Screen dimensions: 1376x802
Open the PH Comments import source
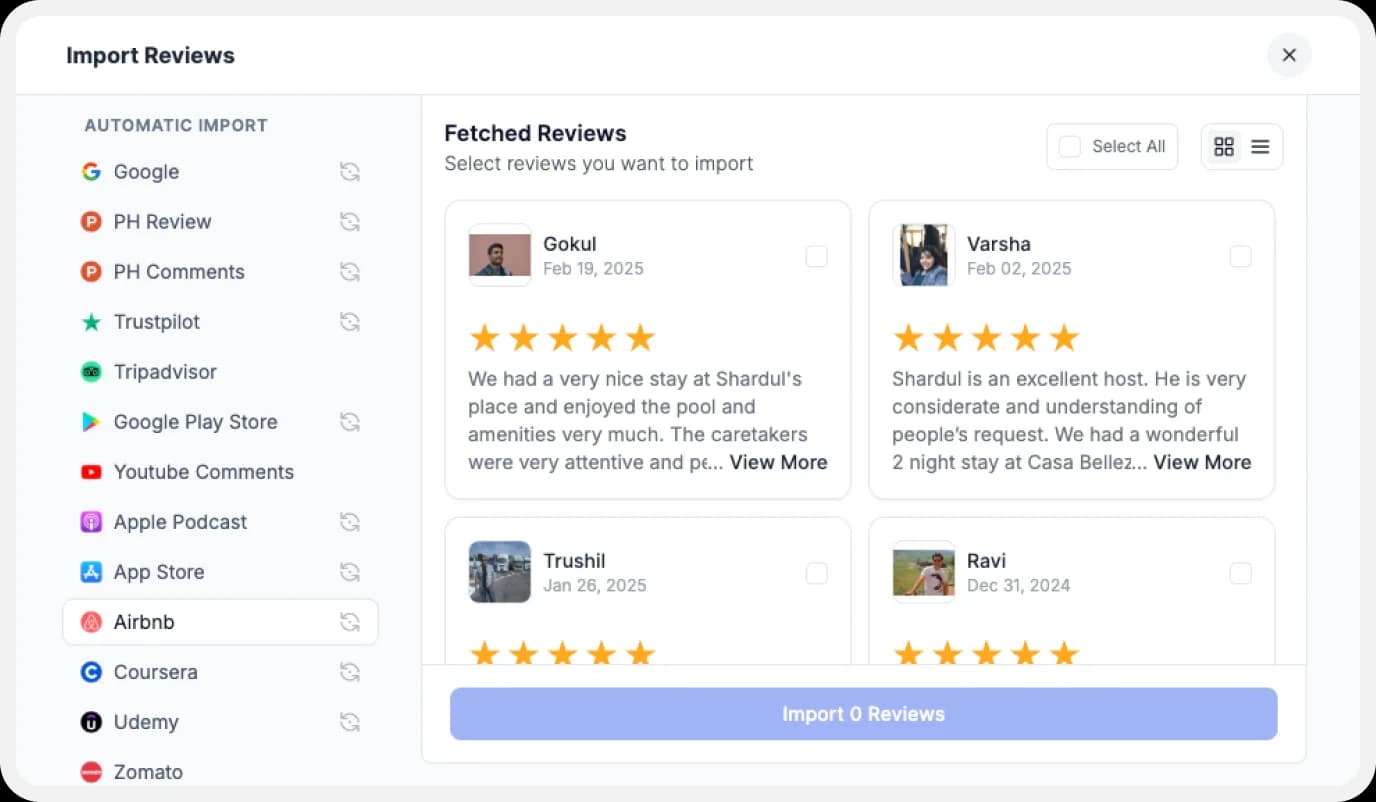click(179, 271)
